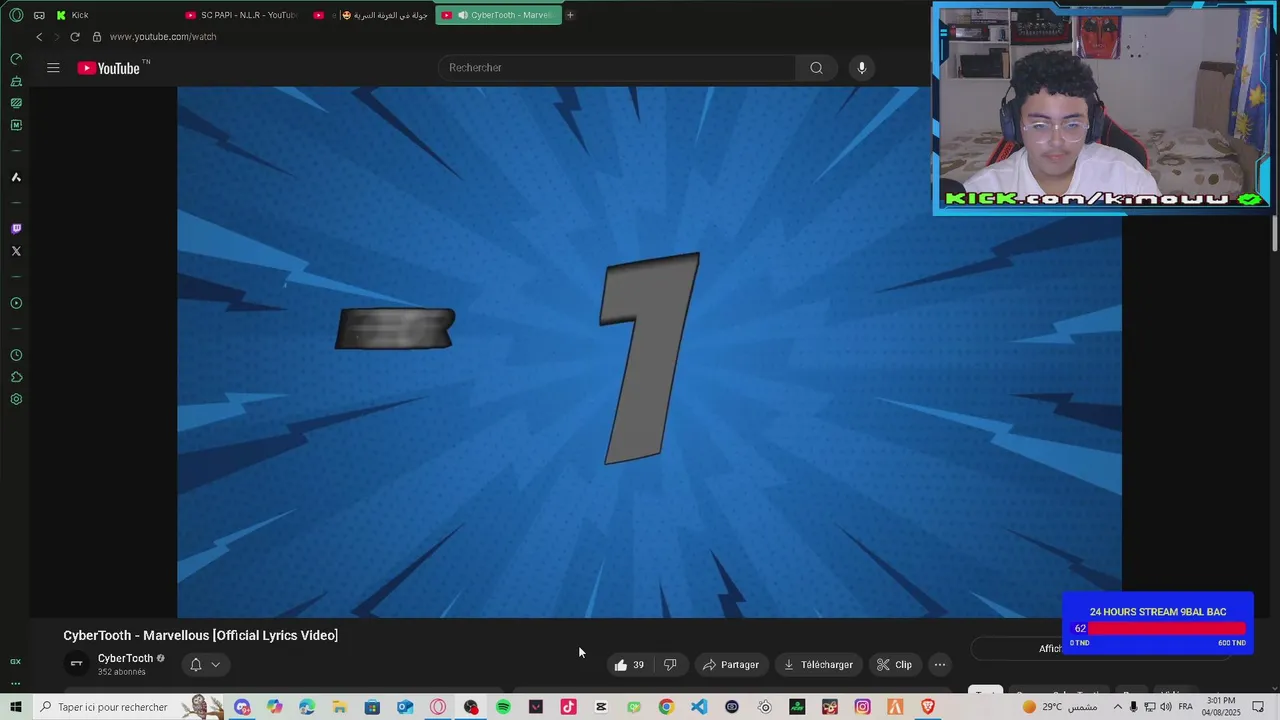Viewport: 1280px width, 720px height.
Task: Open the Windows notification center icon
Action: point(1258,707)
